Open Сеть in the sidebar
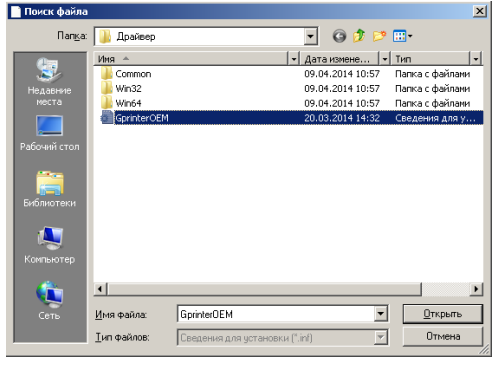 [x=50, y=301]
